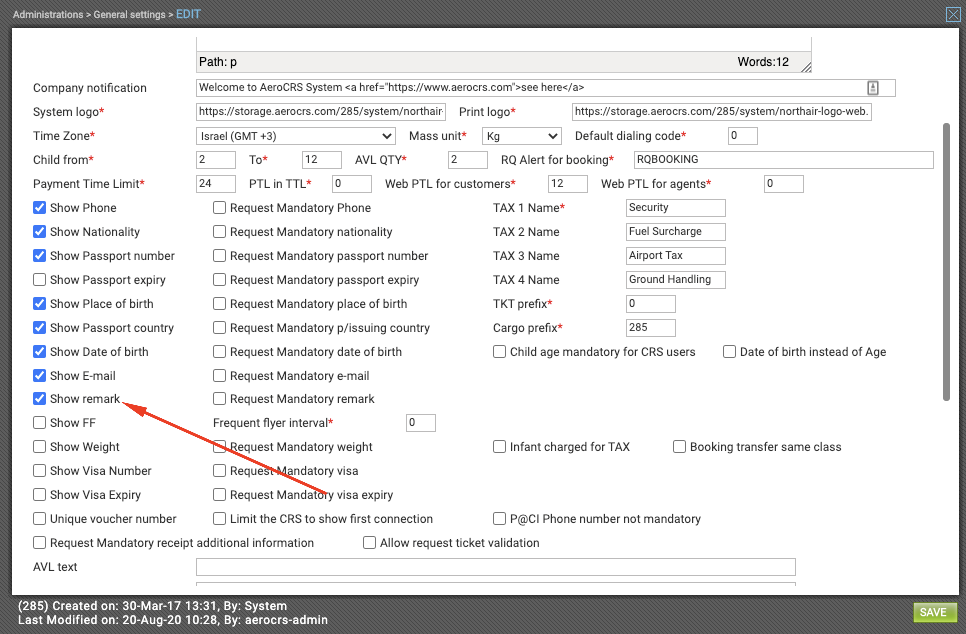966x634 pixels.
Task: Uncheck Show Passport country
Action: click(x=39, y=328)
